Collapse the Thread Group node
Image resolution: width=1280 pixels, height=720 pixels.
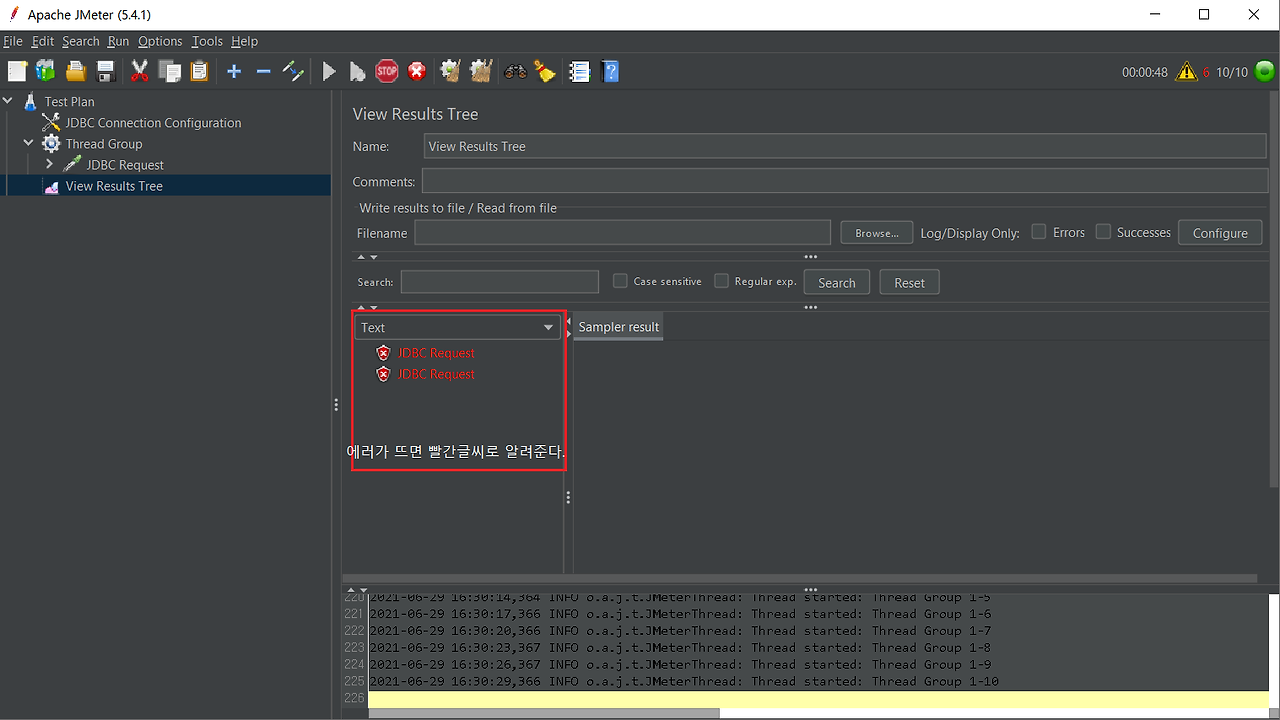[29, 143]
